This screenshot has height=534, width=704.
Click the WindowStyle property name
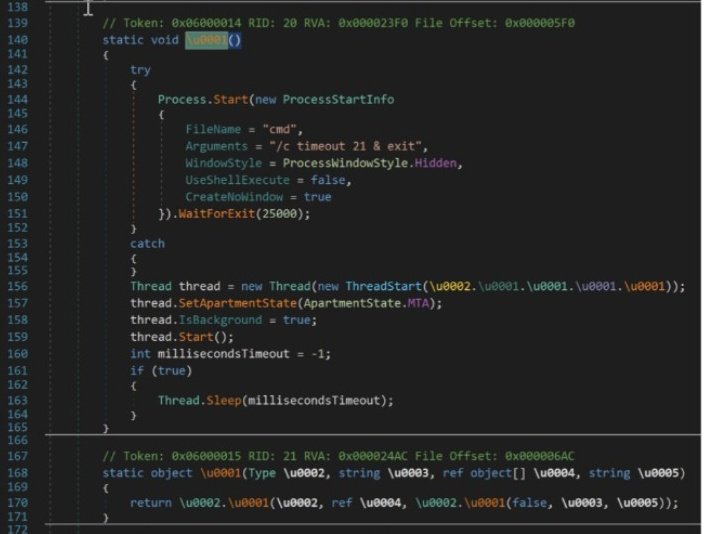224,163
